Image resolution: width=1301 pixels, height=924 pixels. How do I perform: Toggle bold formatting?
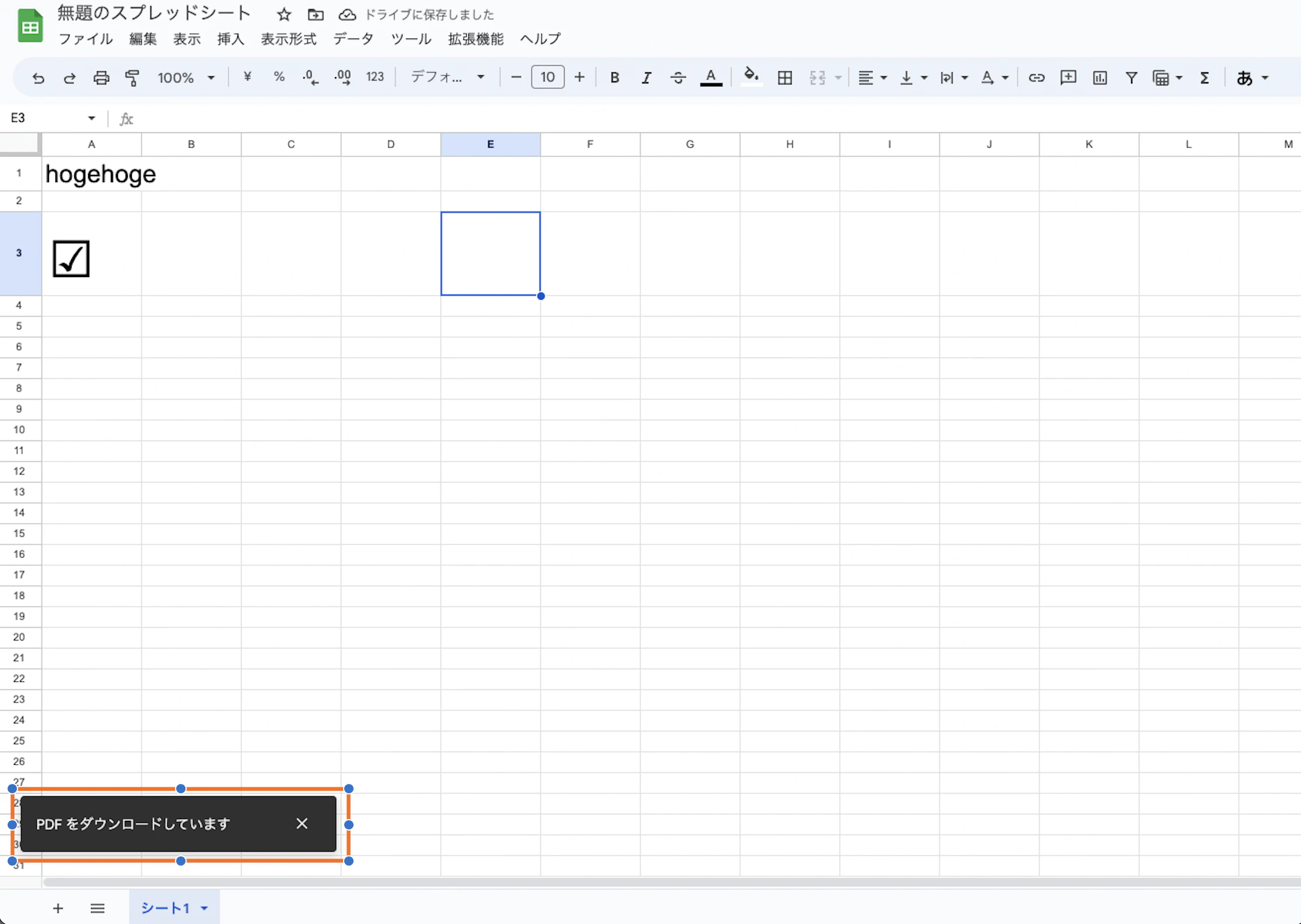[x=614, y=78]
